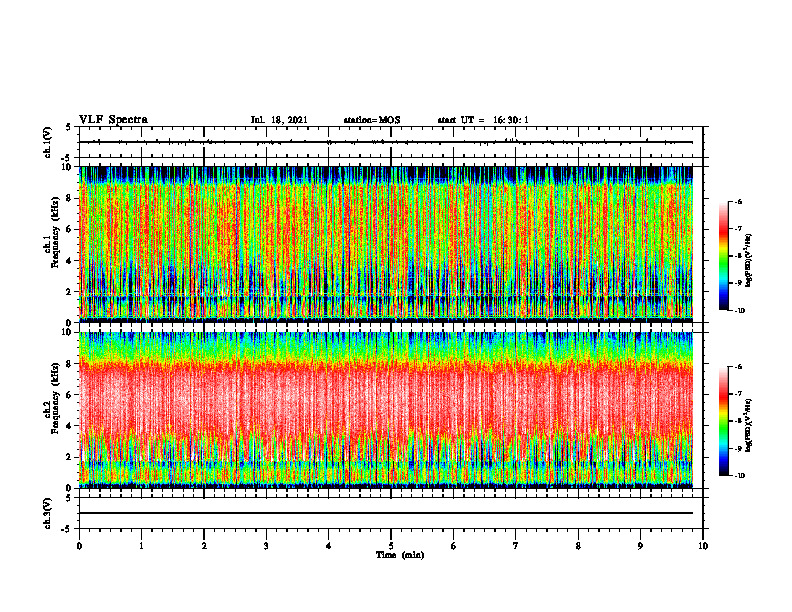The height and width of the screenshot is (612, 792).
Task: Click the date "Jul. 18, 2021"
Action: tap(279, 120)
